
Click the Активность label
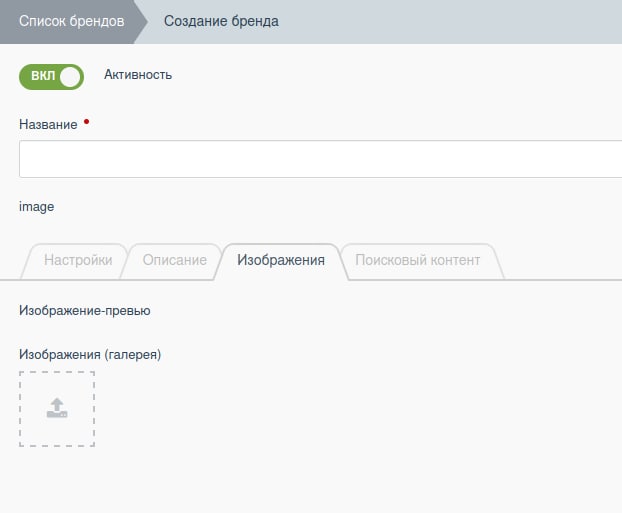coord(138,75)
